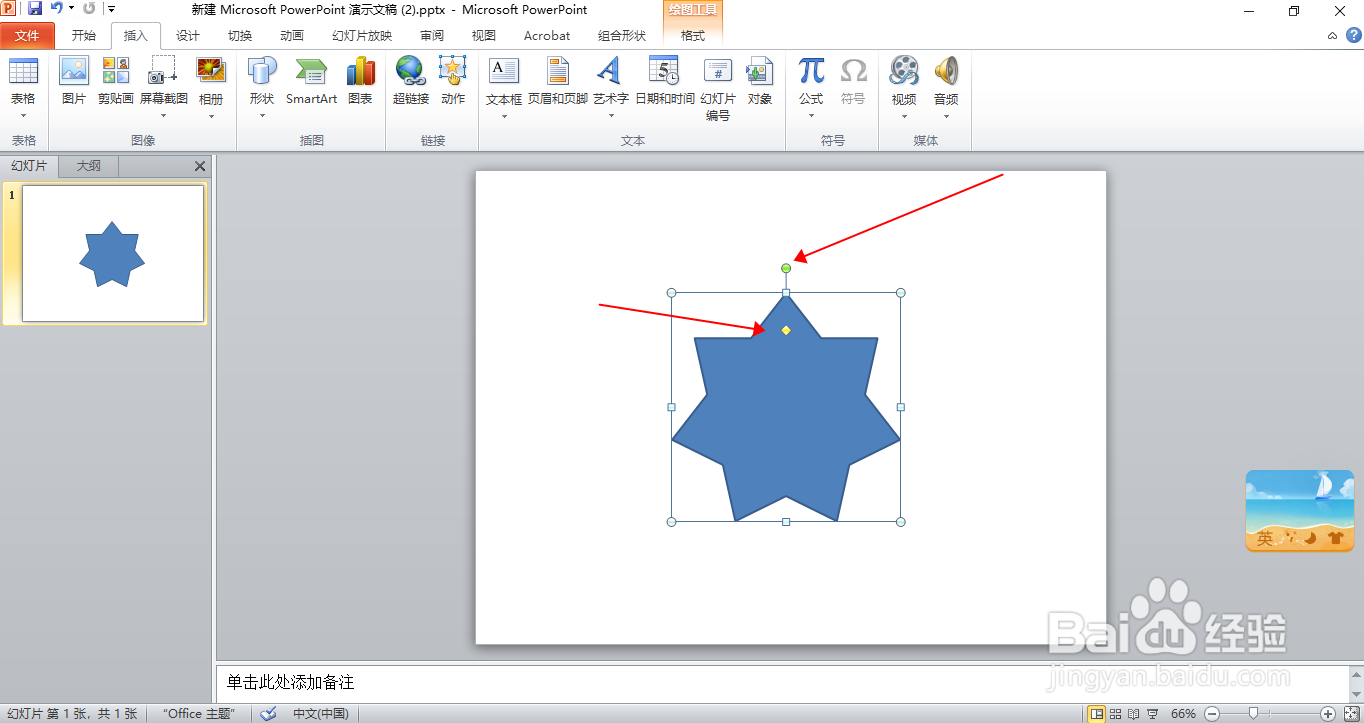Insert a picture via 图片 icon

coord(74,72)
